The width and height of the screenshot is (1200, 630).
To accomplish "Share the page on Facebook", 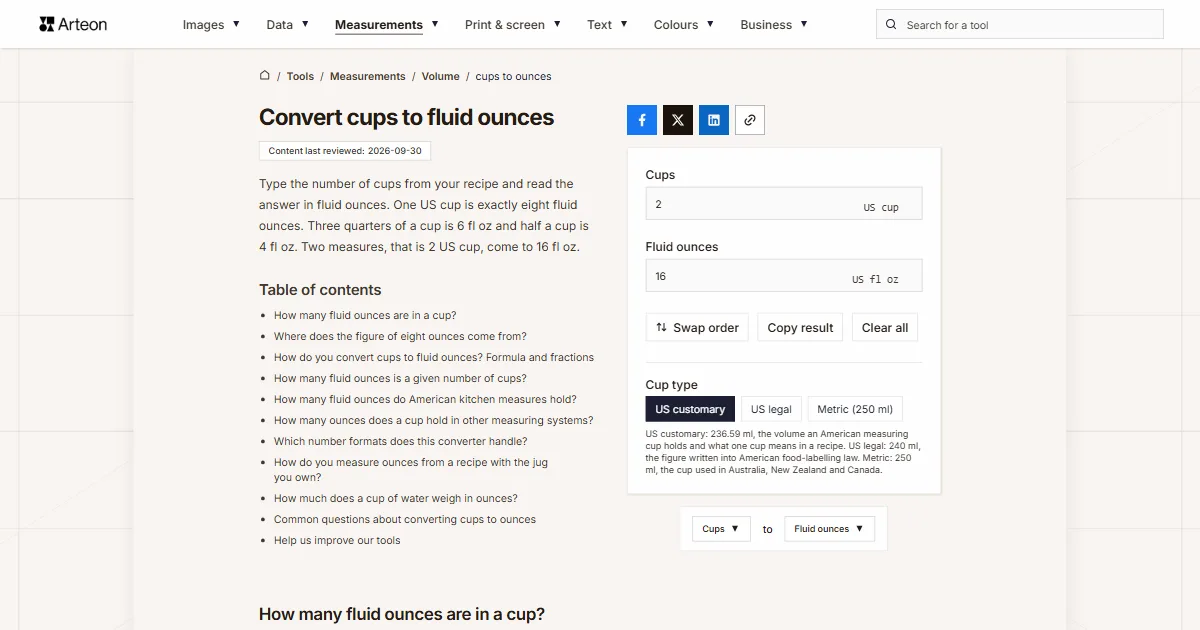I will [x=642, y=120].
